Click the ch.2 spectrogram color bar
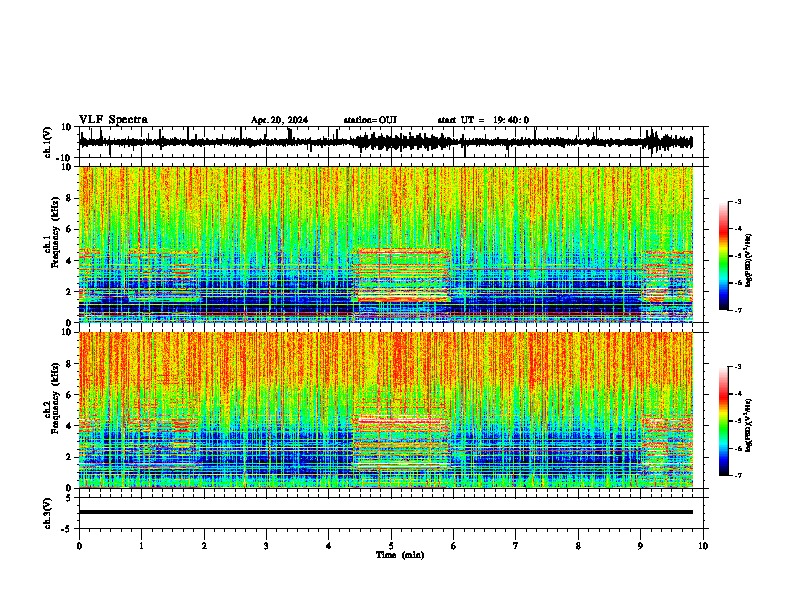 [x=723, y=421]
